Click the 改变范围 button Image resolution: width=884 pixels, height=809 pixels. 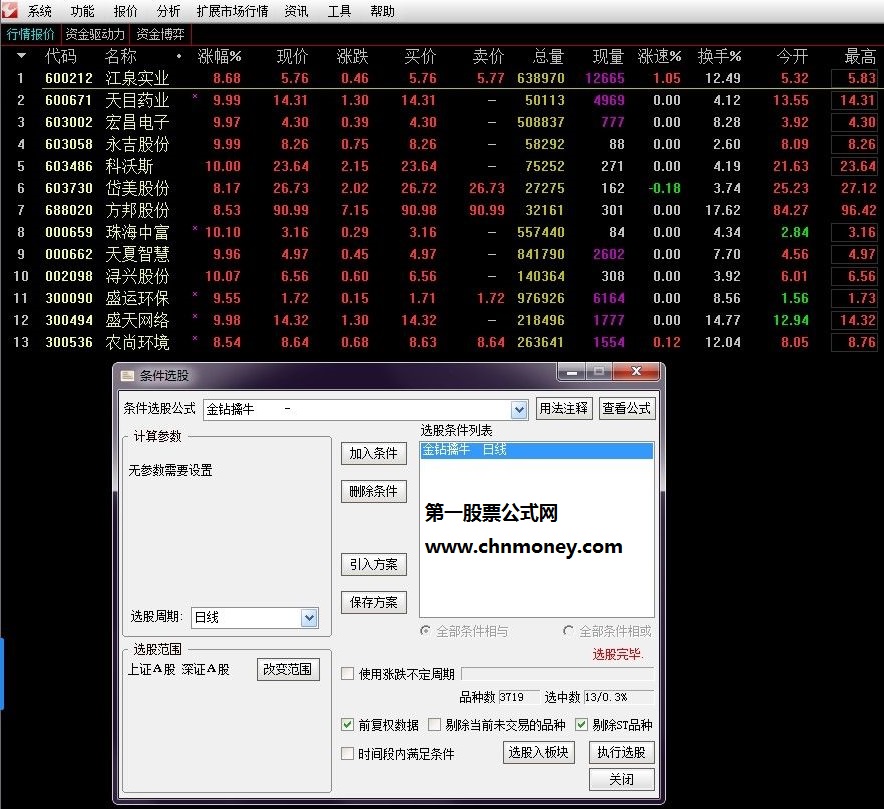point(288,669)
